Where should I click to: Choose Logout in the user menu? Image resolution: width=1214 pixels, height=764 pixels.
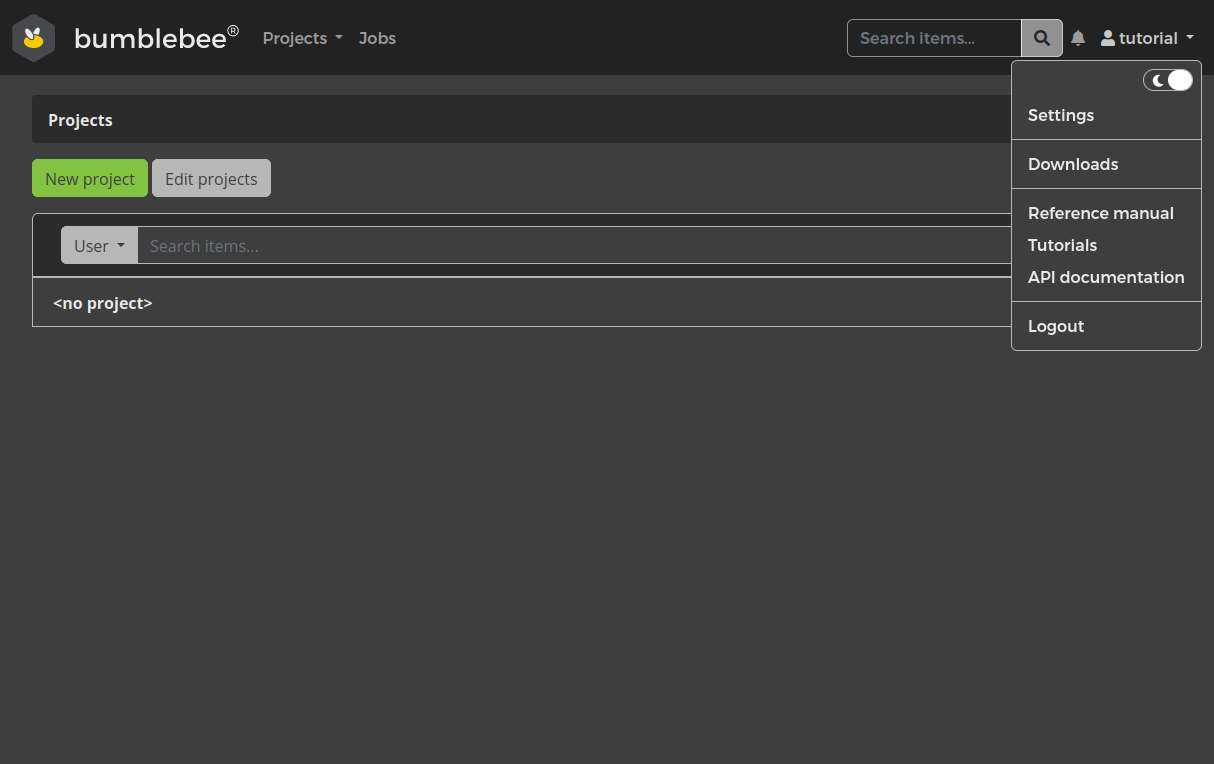point(1056,326)
